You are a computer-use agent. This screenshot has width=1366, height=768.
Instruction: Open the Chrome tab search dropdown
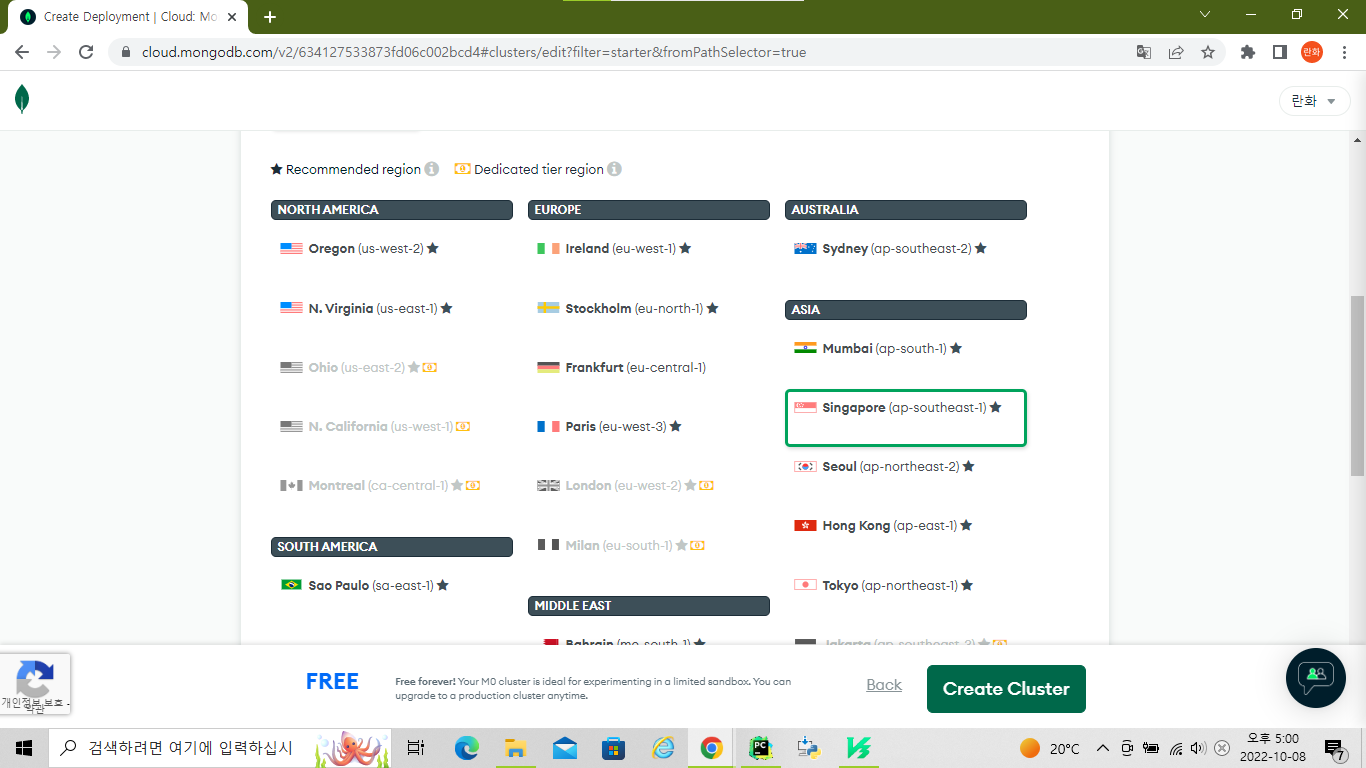(x=1205, y=15)
